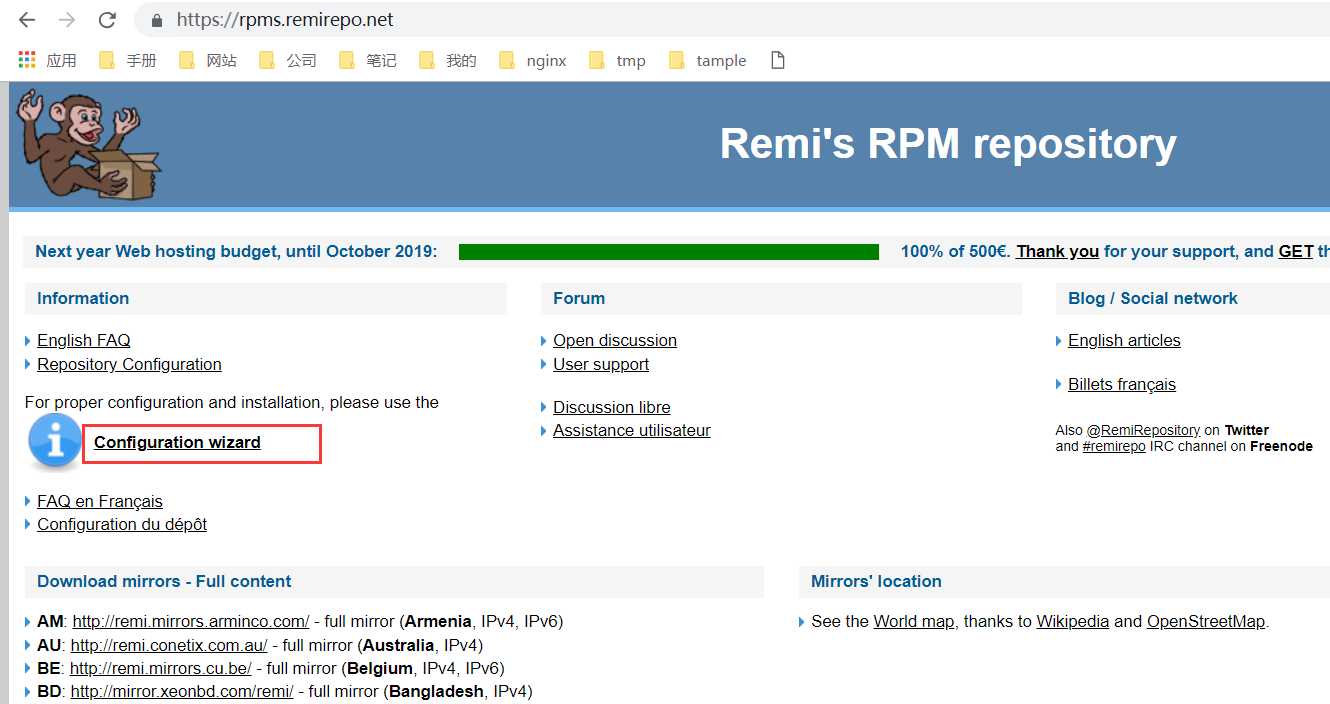The height and width of the screenshot is (704, 1330).
Task: Click the blue info icon
Action: point(54,441)
